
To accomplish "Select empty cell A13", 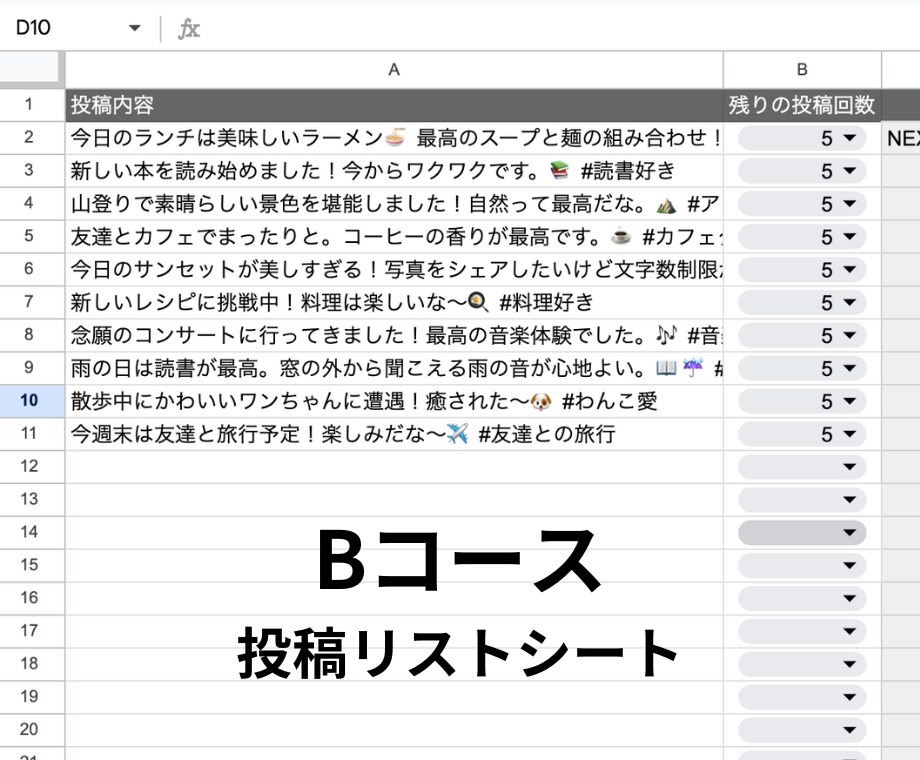I will point(394,499).
